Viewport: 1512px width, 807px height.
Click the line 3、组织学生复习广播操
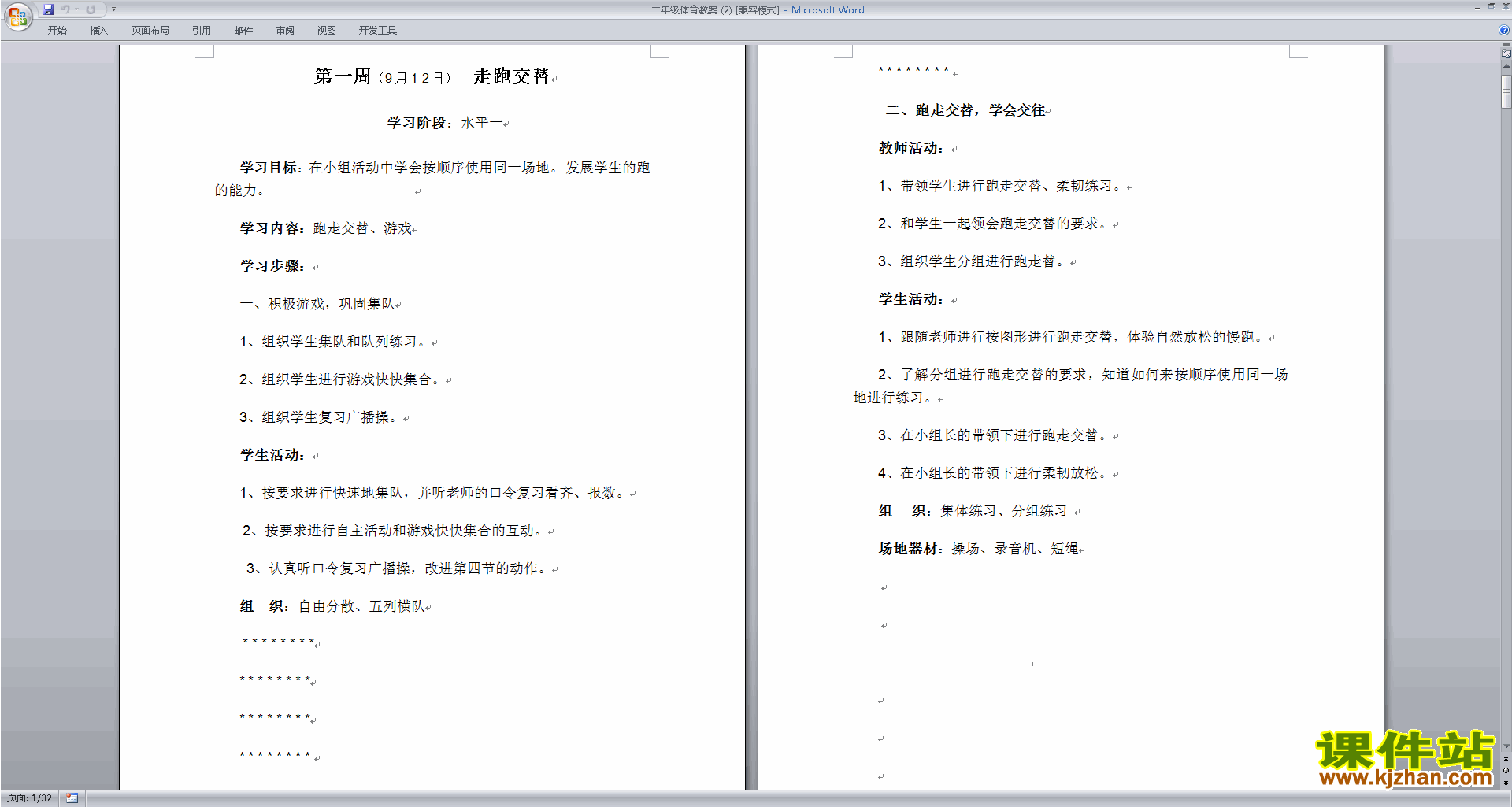(x=321, y=417)
